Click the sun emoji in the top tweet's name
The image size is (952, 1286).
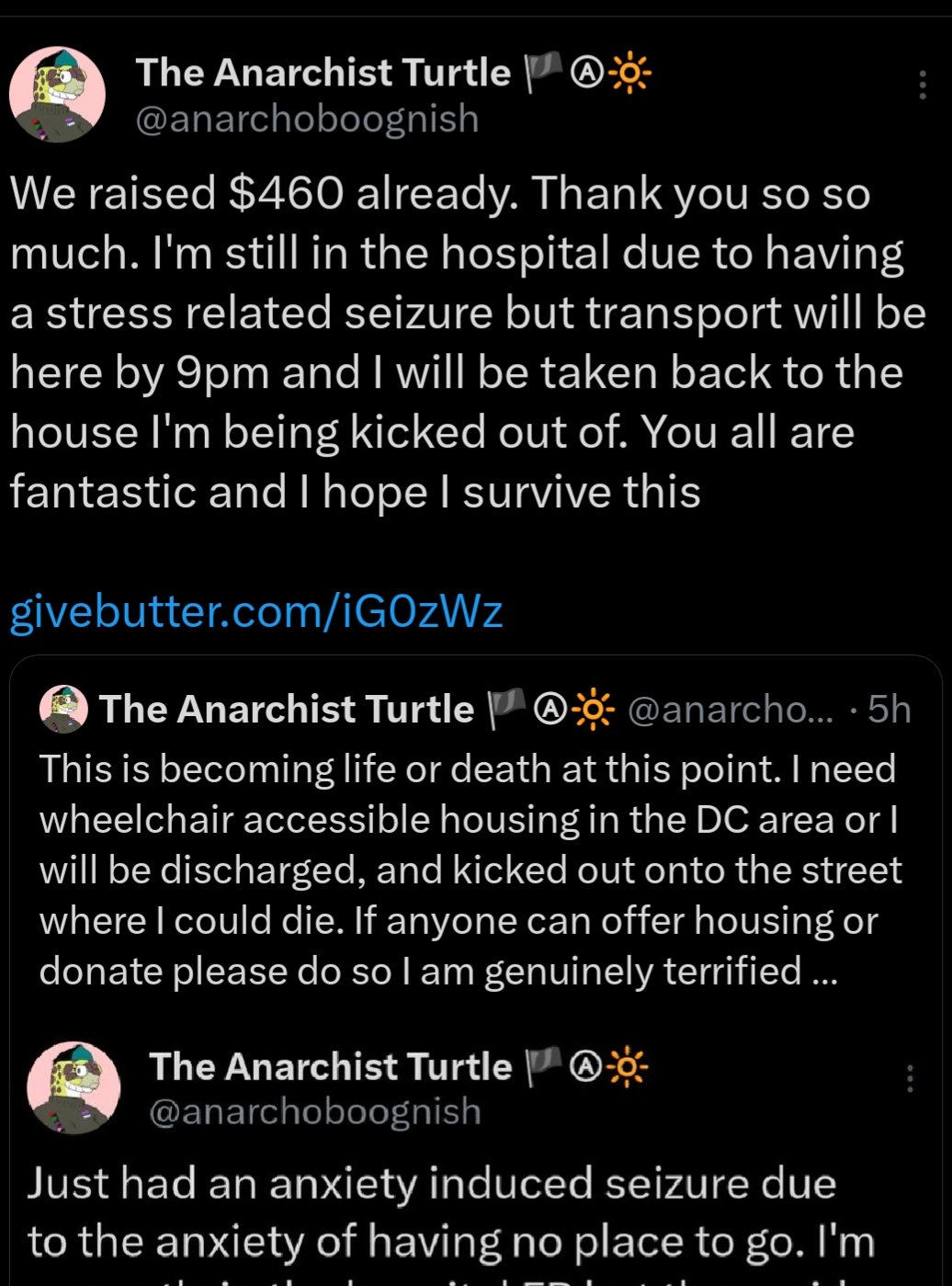click(x=629, y=74)
